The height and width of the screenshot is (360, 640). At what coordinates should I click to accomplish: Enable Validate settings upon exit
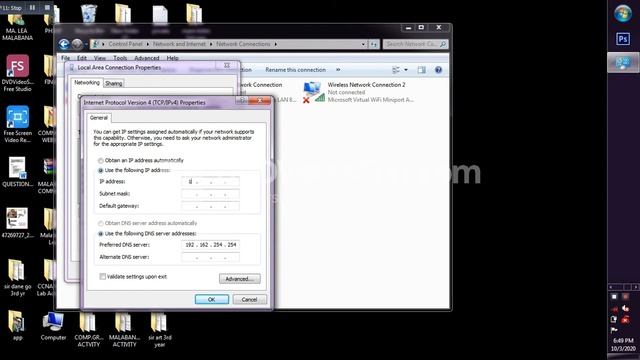102,277
